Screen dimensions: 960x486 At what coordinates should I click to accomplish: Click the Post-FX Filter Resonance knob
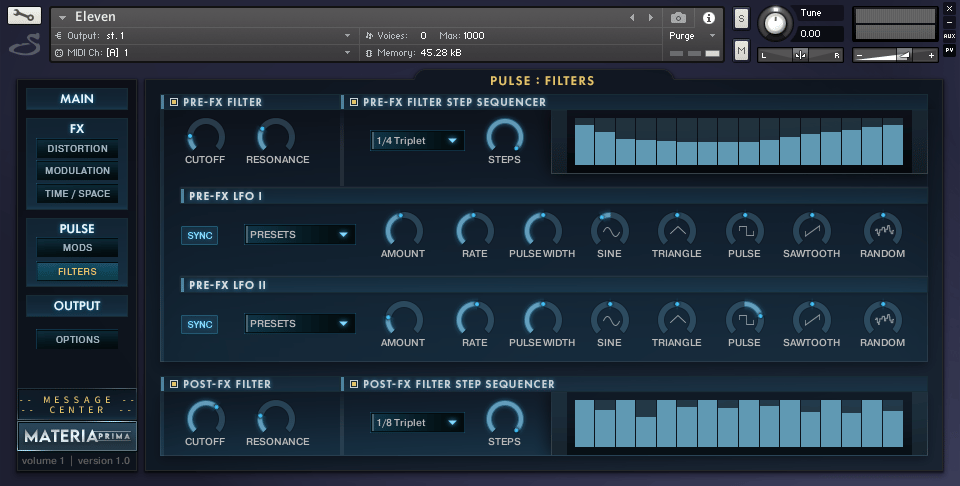[276, 419]
